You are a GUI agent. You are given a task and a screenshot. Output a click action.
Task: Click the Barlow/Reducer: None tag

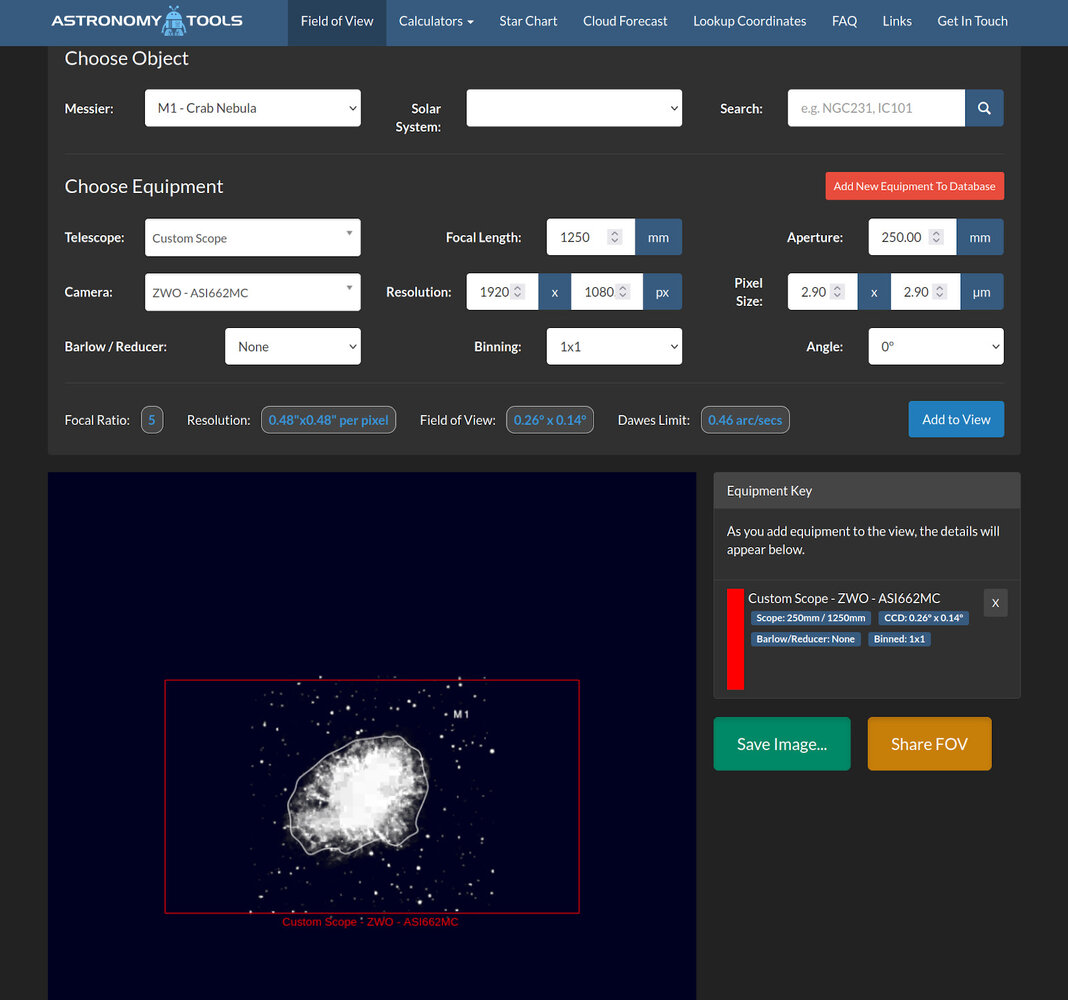(805, 639)
